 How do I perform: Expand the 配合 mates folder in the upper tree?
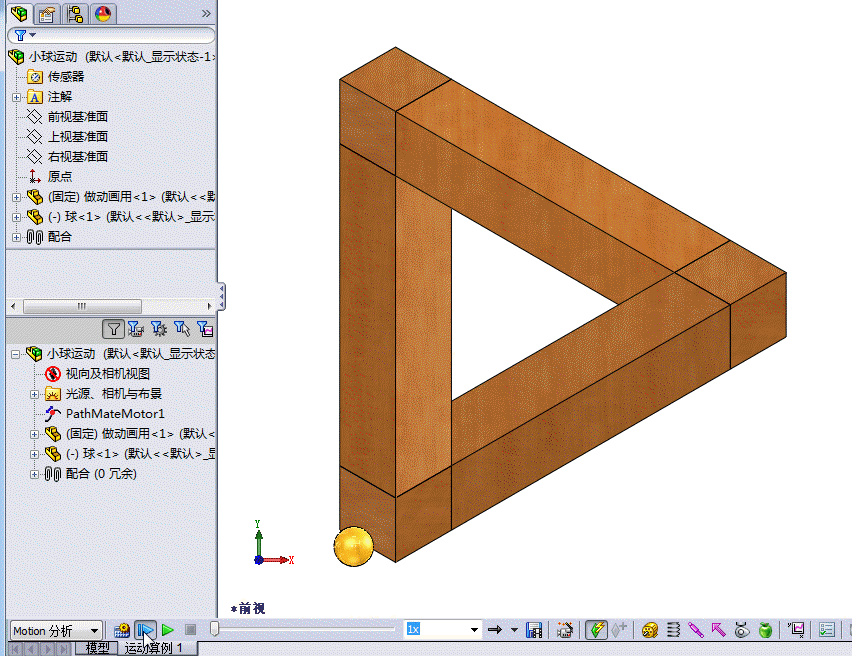point(16,237)
